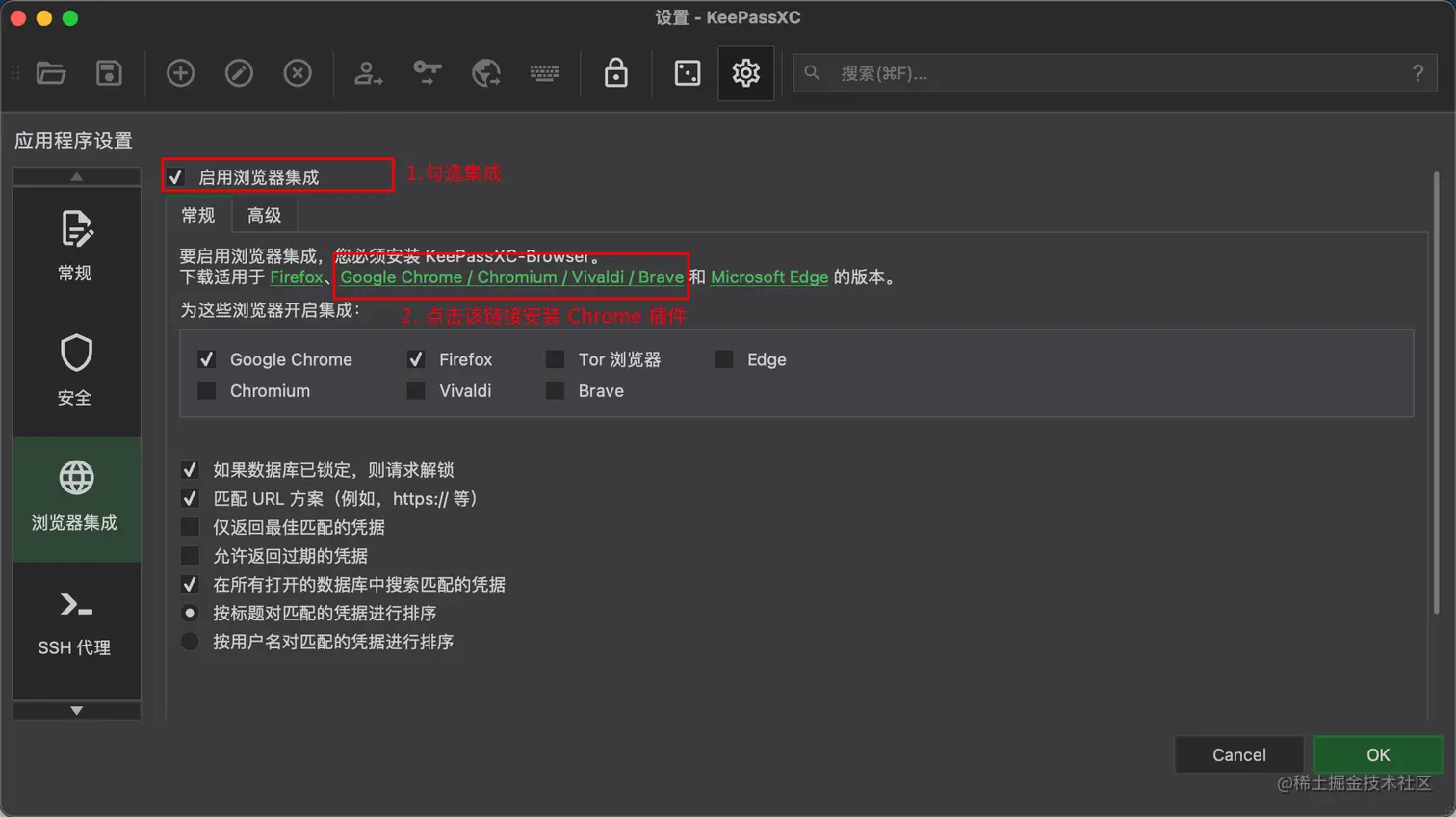The width and height of the screenshot is (1456, 817).
Task: Click the open database folder icon
Action: click(51, 73)
